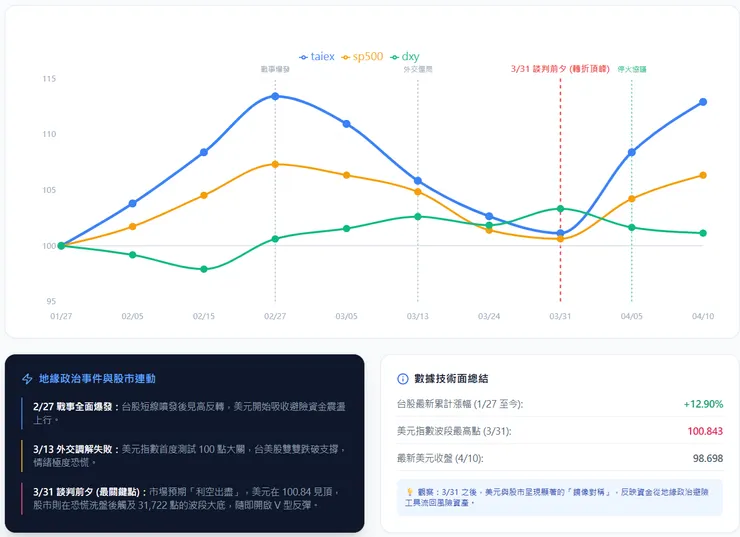The width and height of the screenshot is (740, 537).
Task: Click the taiex data point at 02/05
Action: pos(133,203)
